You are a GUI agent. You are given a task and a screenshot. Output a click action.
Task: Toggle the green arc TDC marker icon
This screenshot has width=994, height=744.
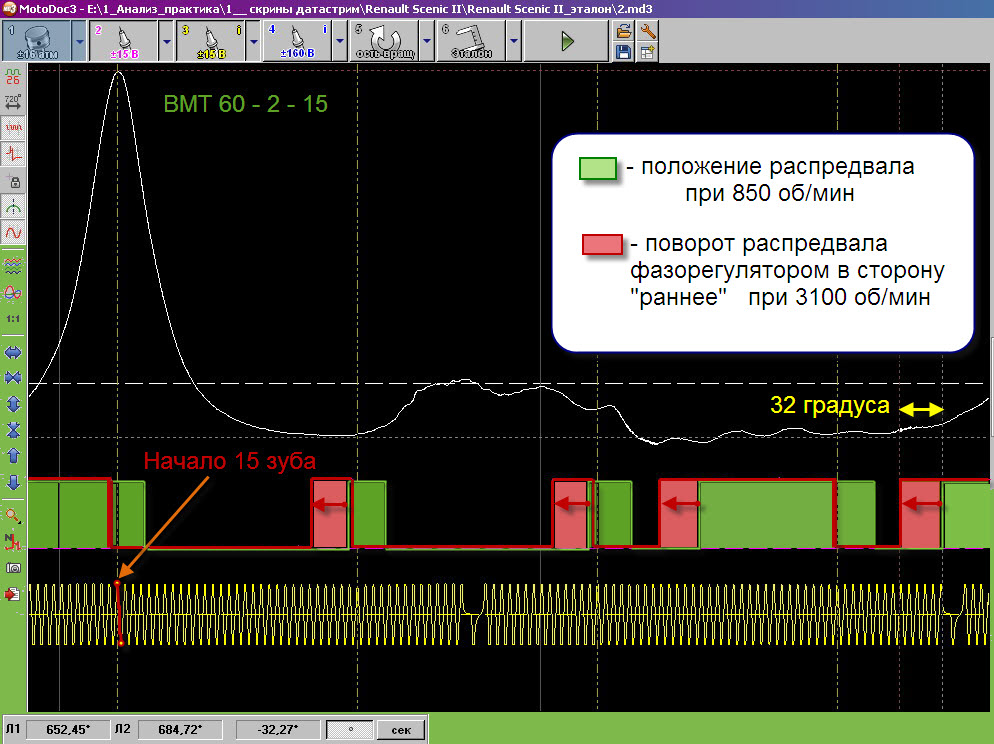(x=13, y=207)
